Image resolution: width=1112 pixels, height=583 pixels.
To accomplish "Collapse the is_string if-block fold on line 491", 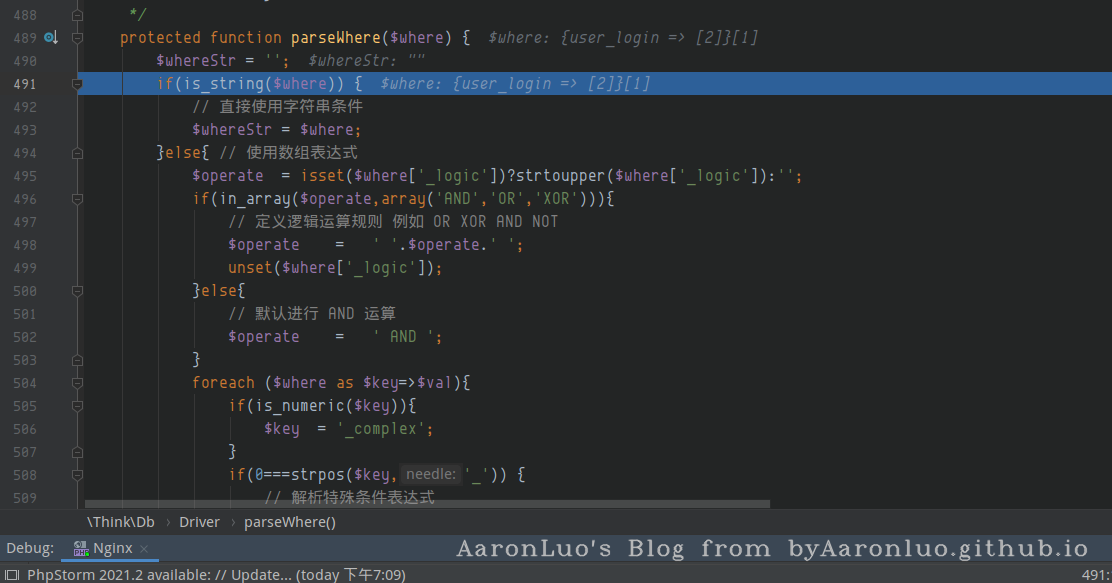I will (x=77, y=84).
